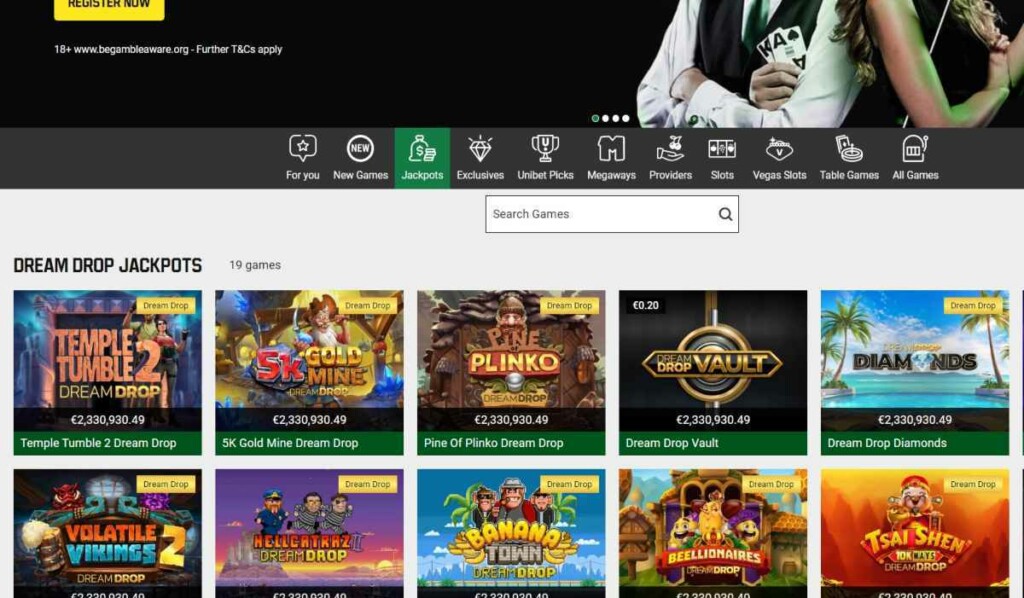
Task: Open the Slots reel icon
Action: 722,148
